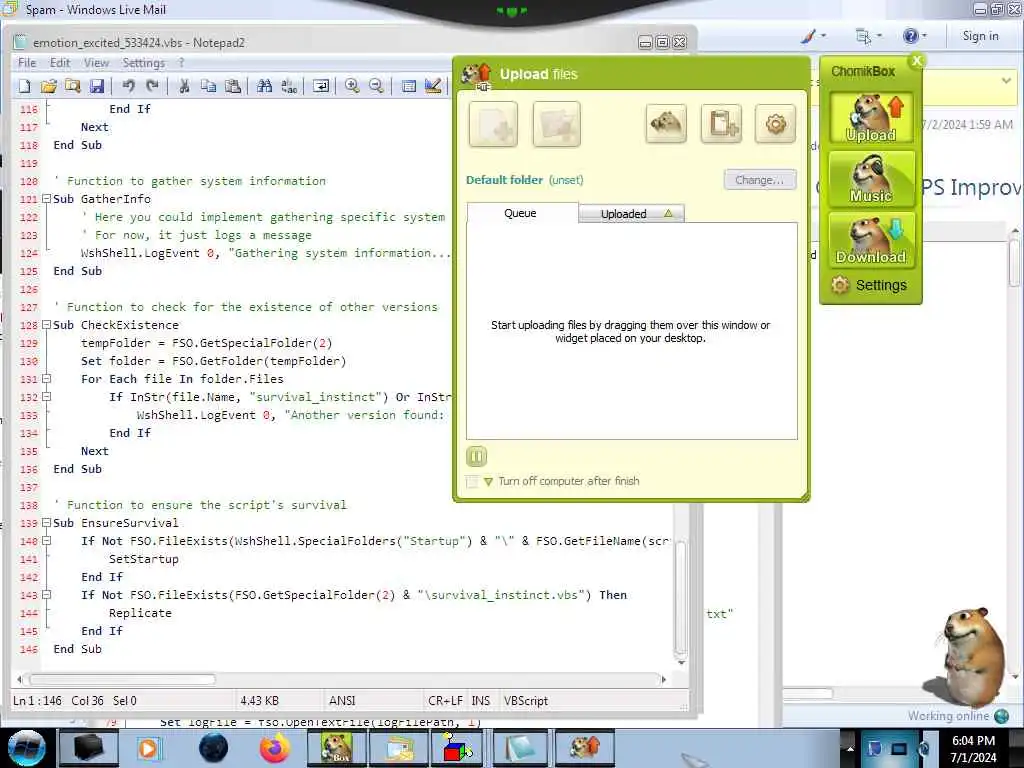Pause the upload queue

(x=477, y=456)
